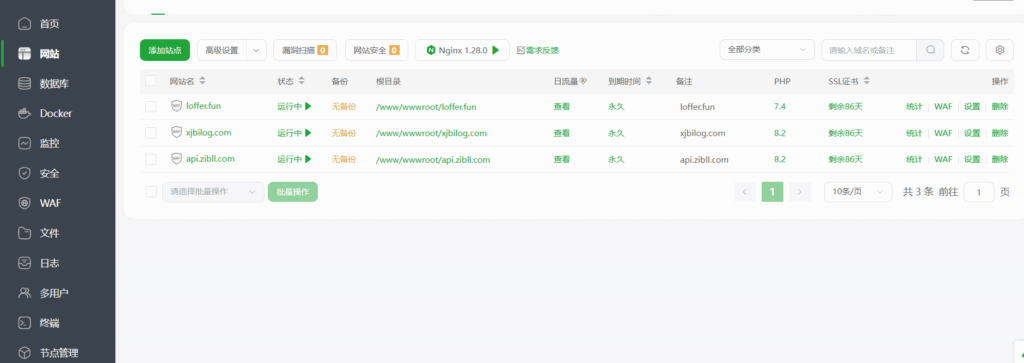The width and height of the screenshot is (1024, 363).
Task: Click 永久 expiry for api.zibll.com
Action: point(616,159)
